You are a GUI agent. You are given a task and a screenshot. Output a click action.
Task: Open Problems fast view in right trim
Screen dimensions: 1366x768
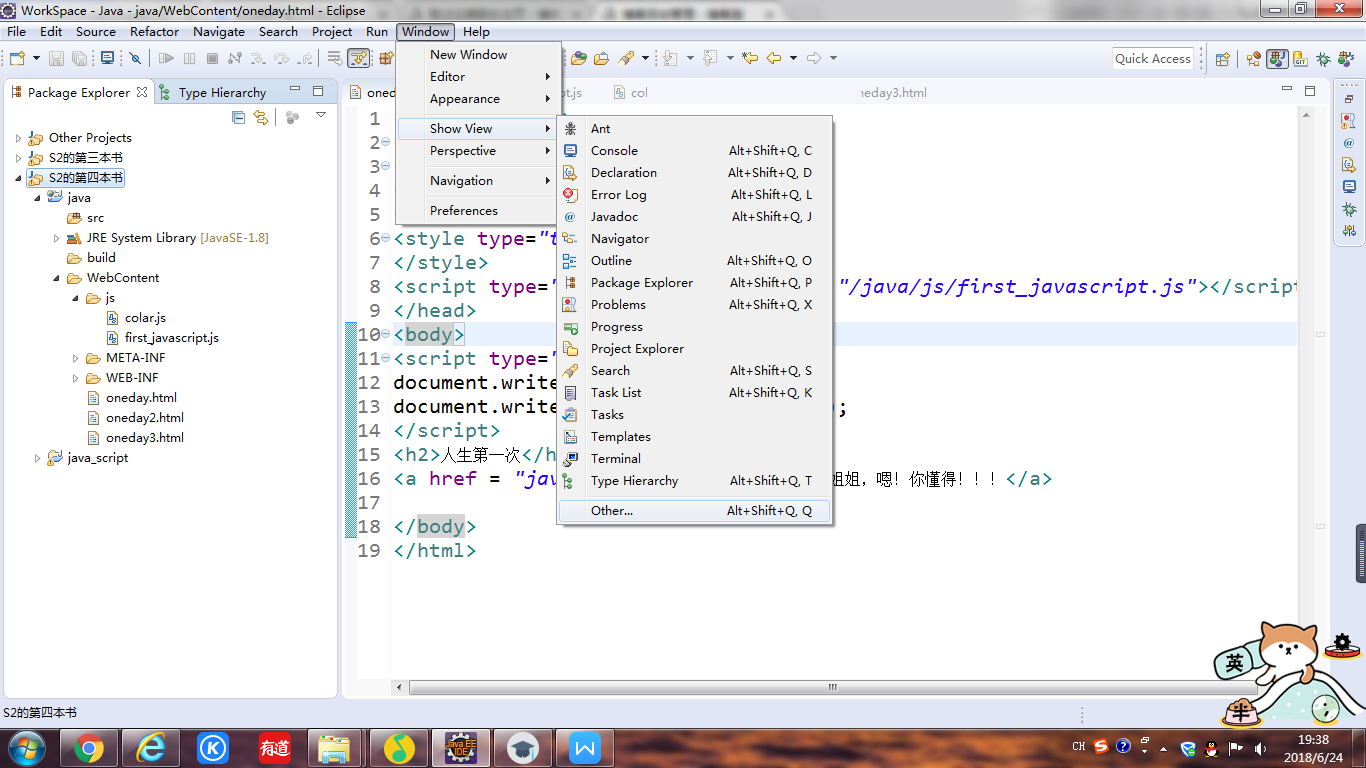1349,121
